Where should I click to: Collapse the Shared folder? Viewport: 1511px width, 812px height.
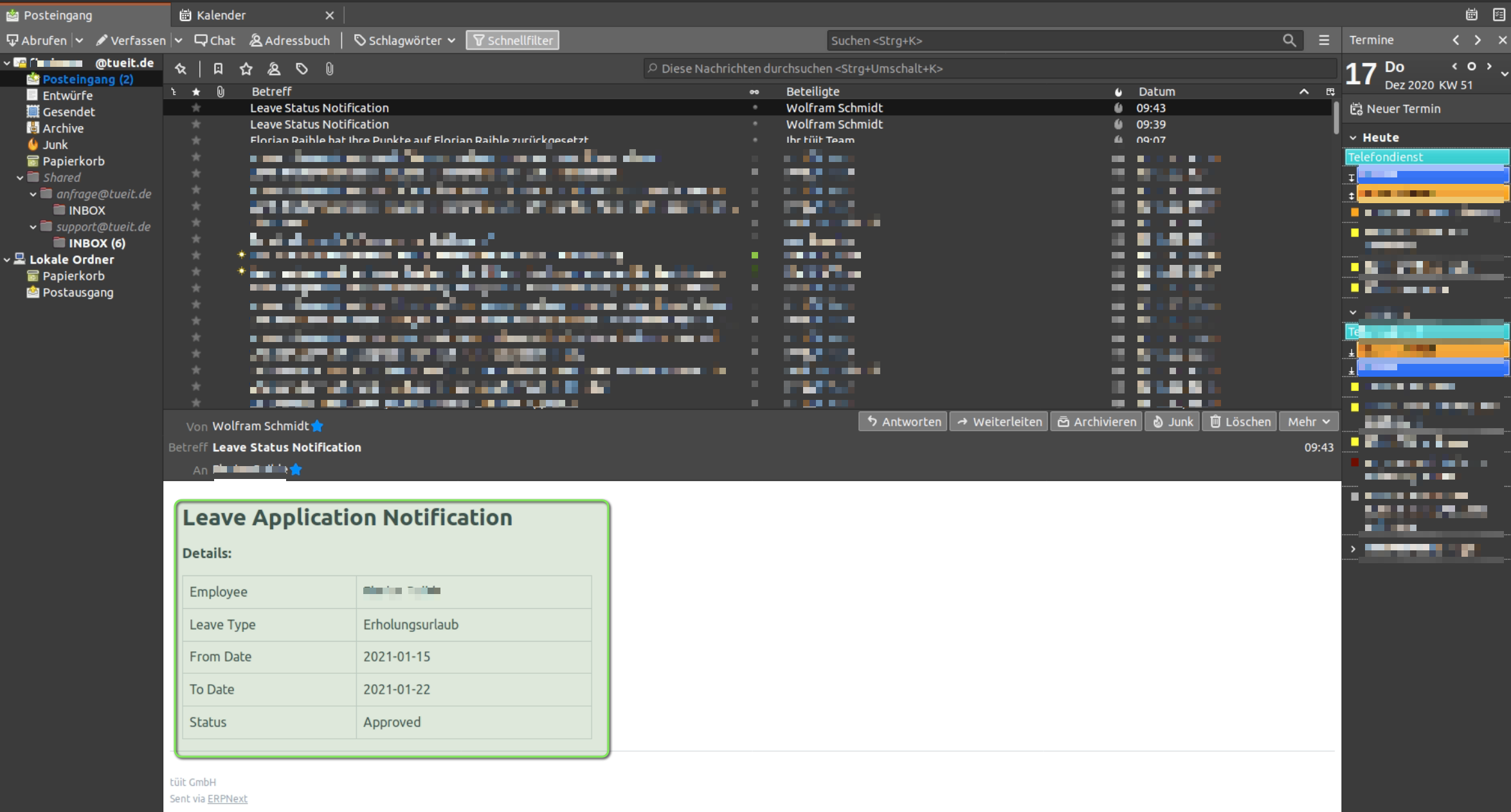point(20,177)
